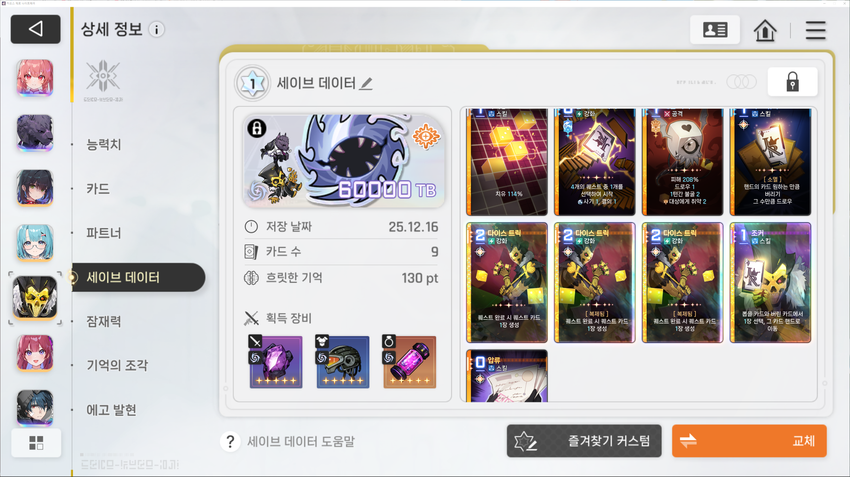
Task: Click the orange 교체 button
Action: (749, 441)
